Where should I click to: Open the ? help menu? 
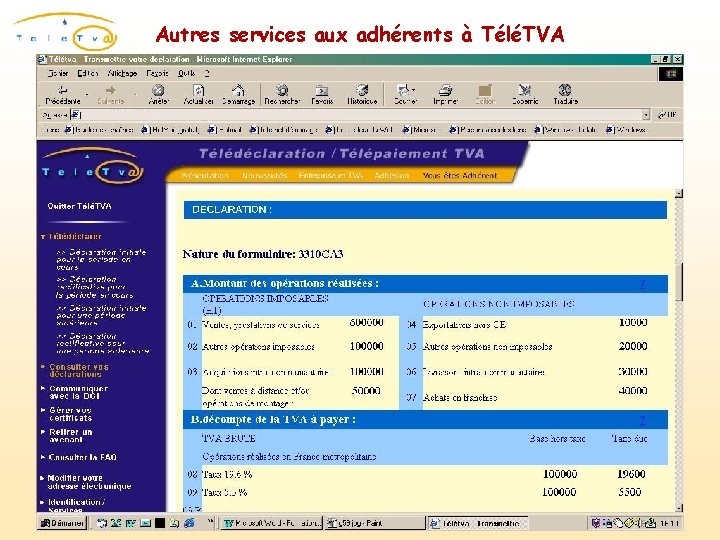(207, 73)
